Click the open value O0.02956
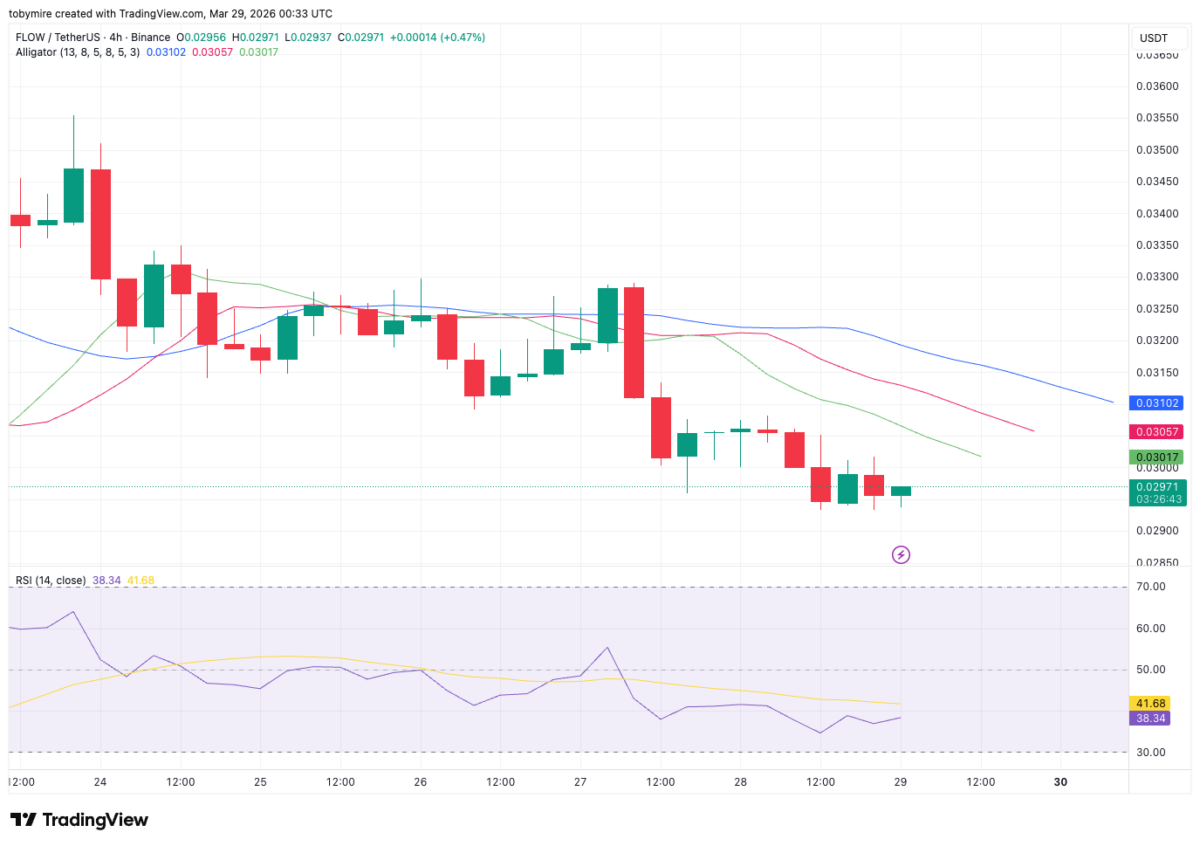The height and width of the screenshot is (846, 1200). [x=199, y=34]
